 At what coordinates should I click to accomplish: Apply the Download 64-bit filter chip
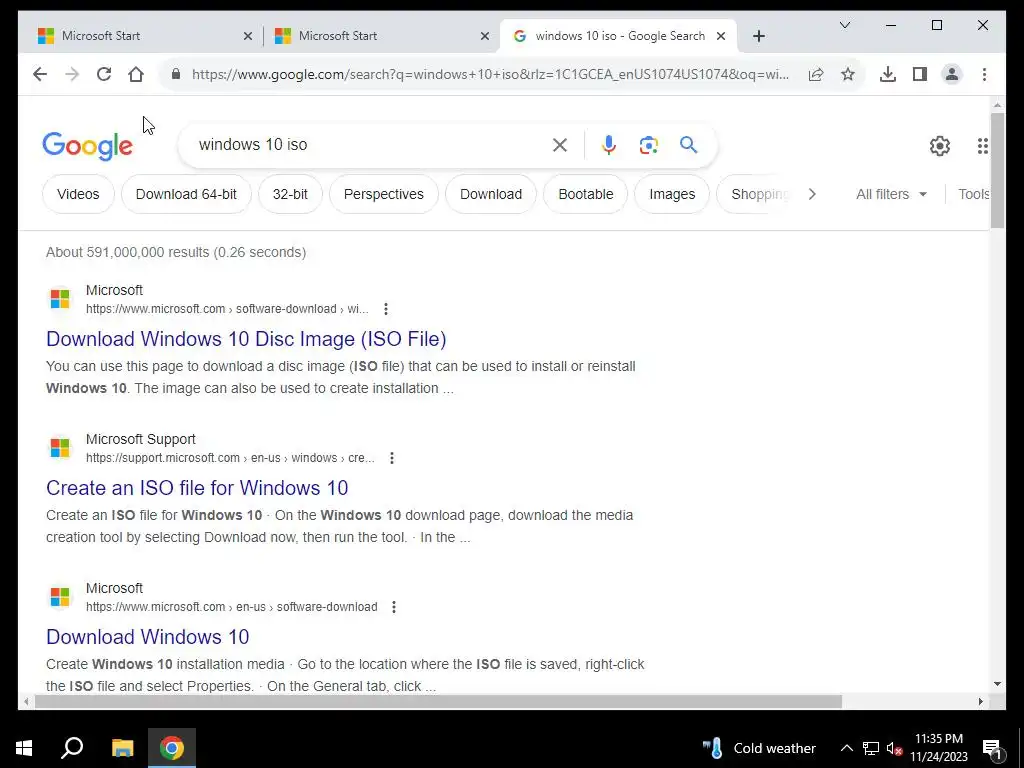(186, 194)
